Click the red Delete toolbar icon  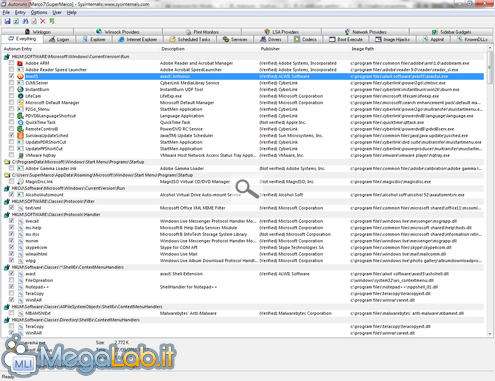click(43, 21)
